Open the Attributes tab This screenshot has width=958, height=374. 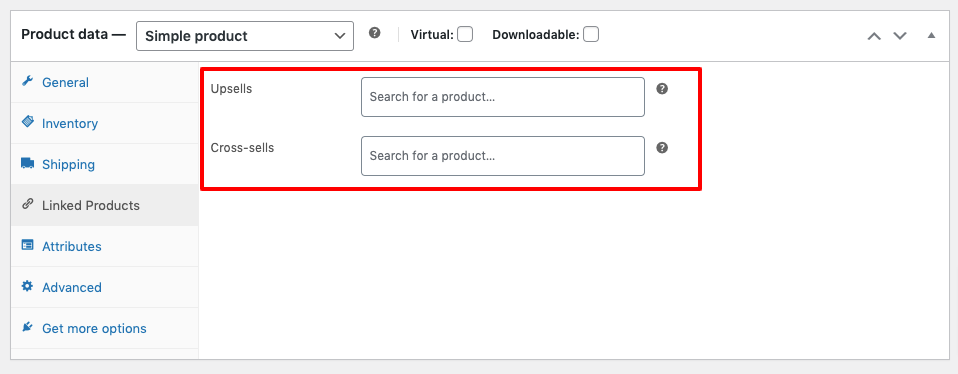104,246
